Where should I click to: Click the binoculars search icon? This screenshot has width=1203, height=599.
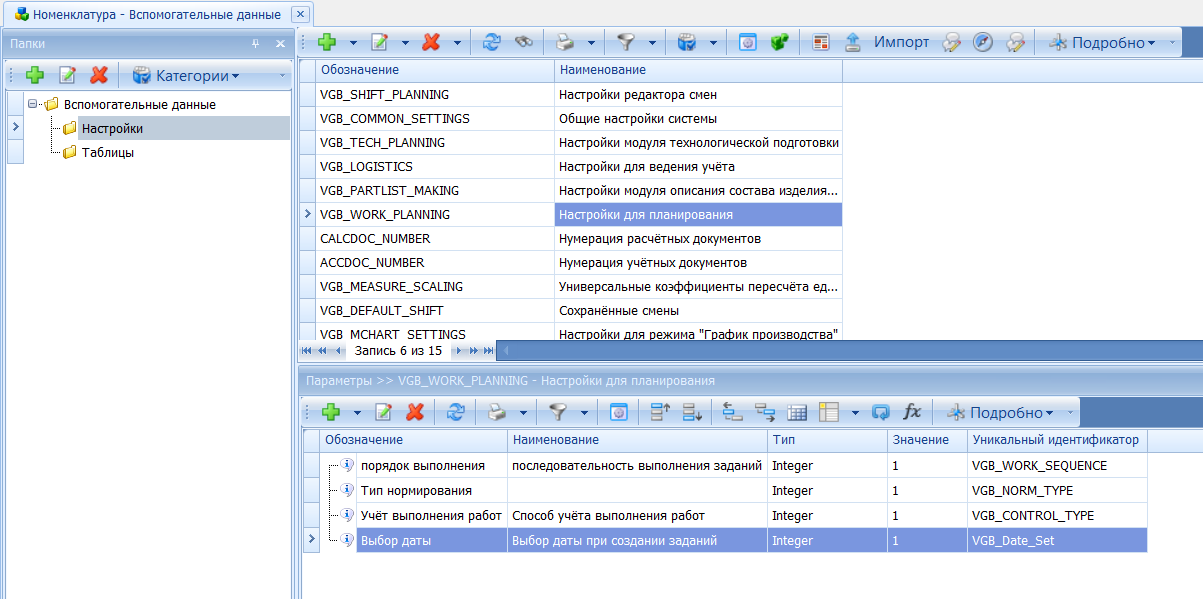[523, 42]
